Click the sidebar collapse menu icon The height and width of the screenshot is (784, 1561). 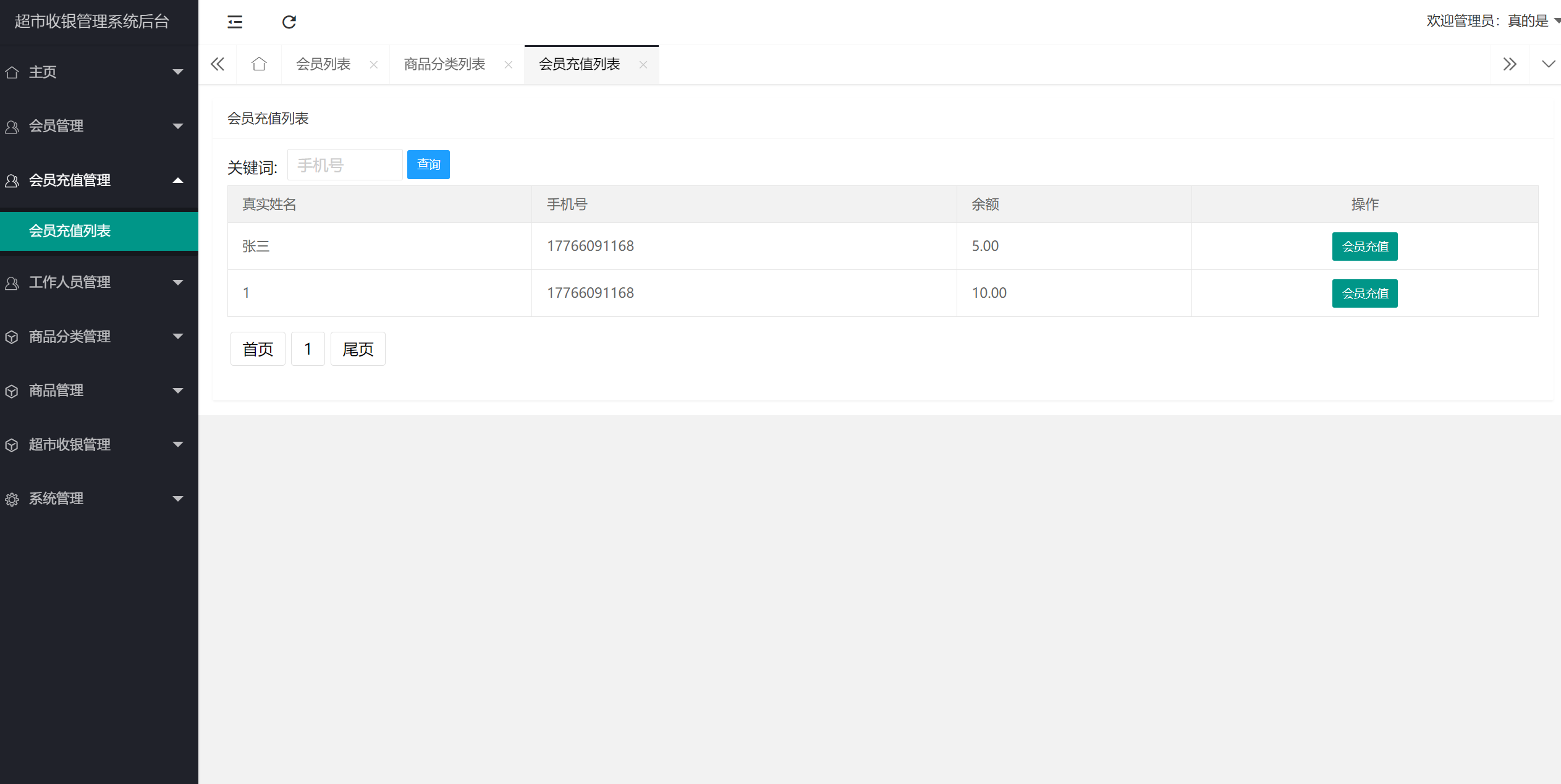(x=235, y=22)
